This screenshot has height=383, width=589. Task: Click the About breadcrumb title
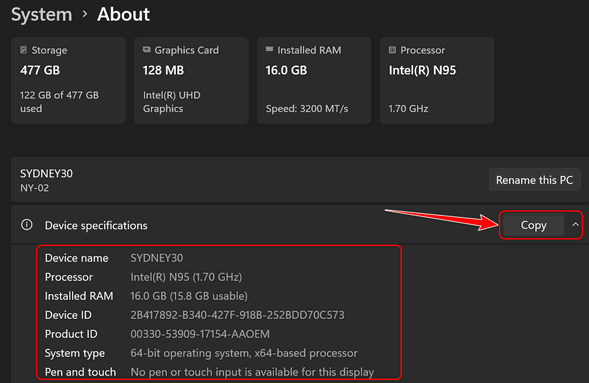[124, 14]
